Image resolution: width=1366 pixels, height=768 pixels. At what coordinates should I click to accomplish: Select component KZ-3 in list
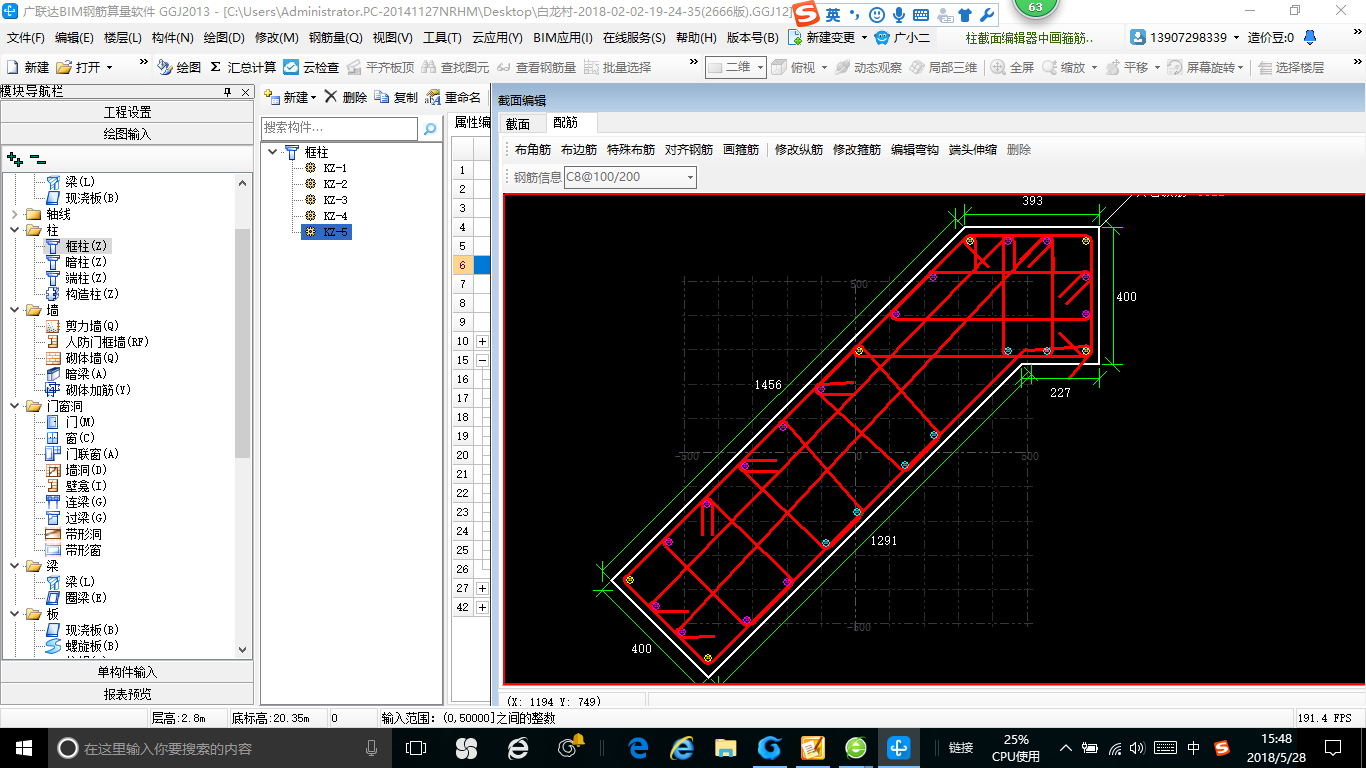pos(335,200)
